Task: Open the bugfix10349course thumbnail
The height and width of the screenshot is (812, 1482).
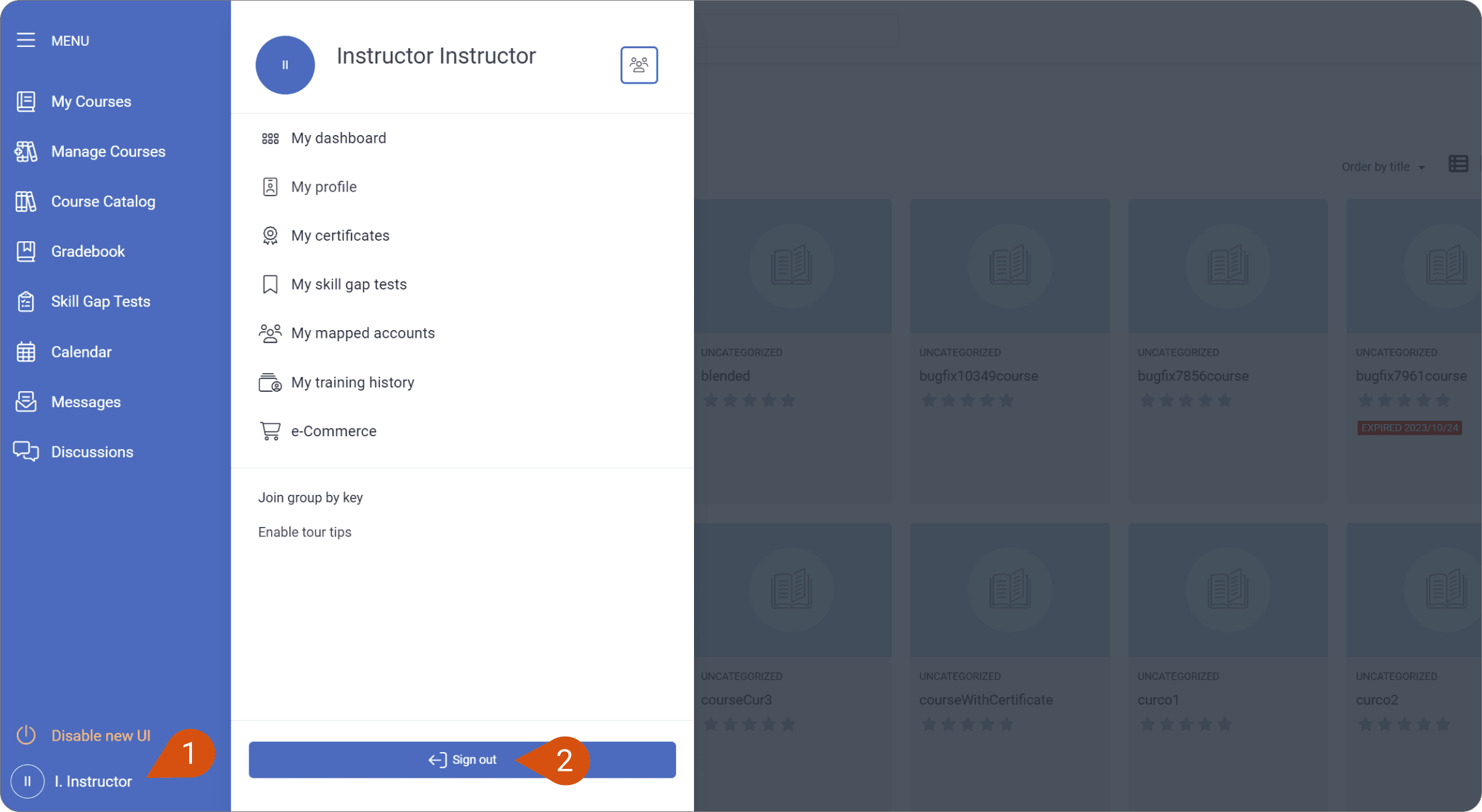Action: [x=1009, y=266]
